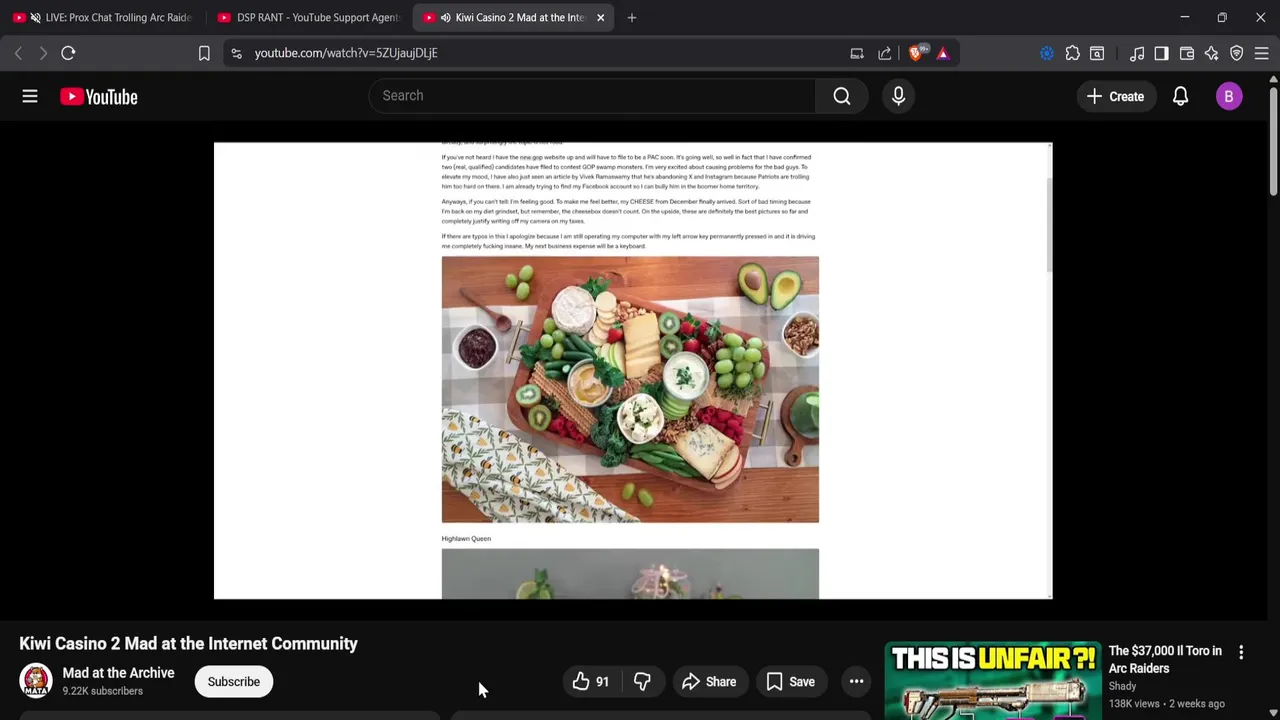1280x720 pixels.
Task: Reload the current page
Action: click(68, 53)
